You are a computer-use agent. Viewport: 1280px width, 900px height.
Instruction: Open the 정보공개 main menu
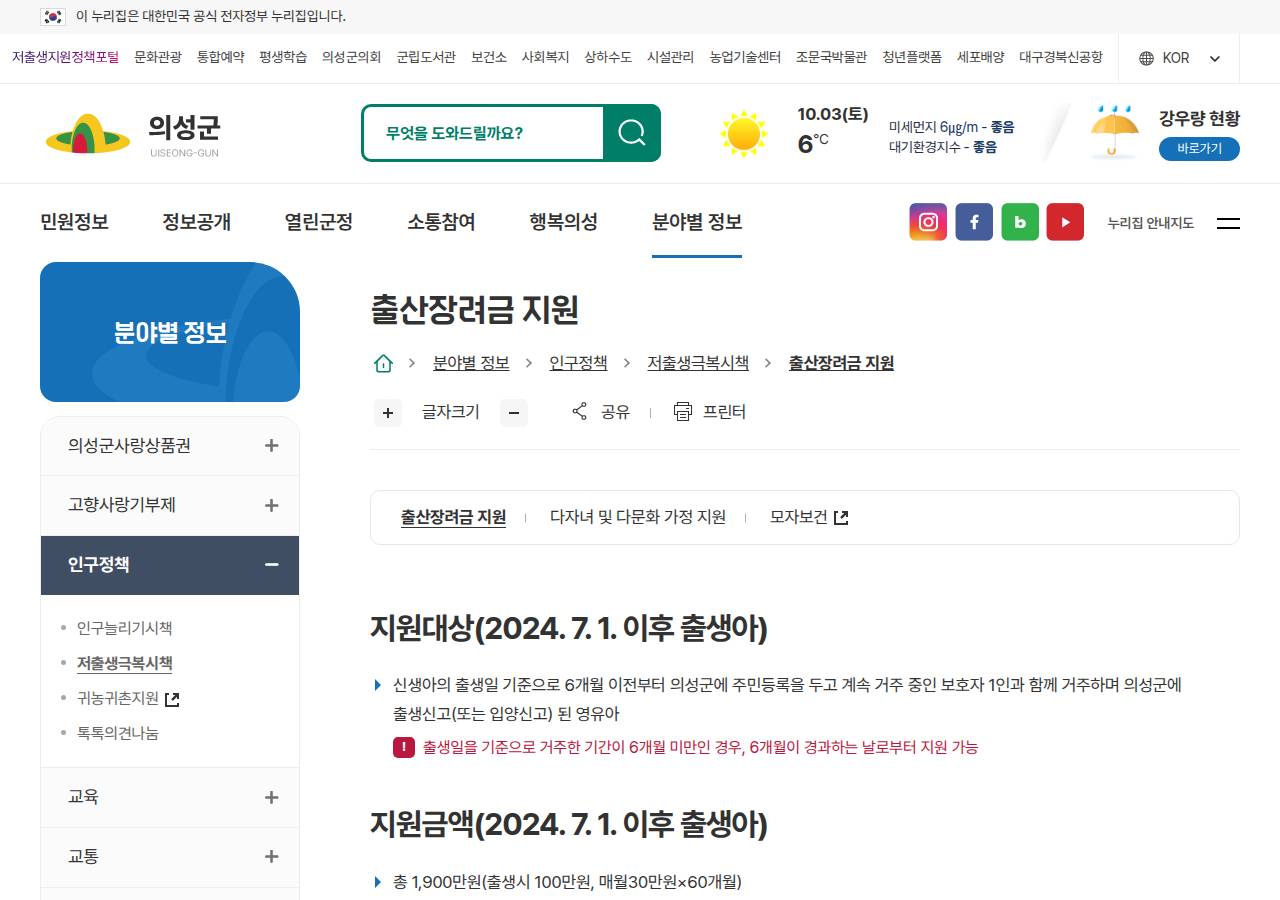coord(197,222)
